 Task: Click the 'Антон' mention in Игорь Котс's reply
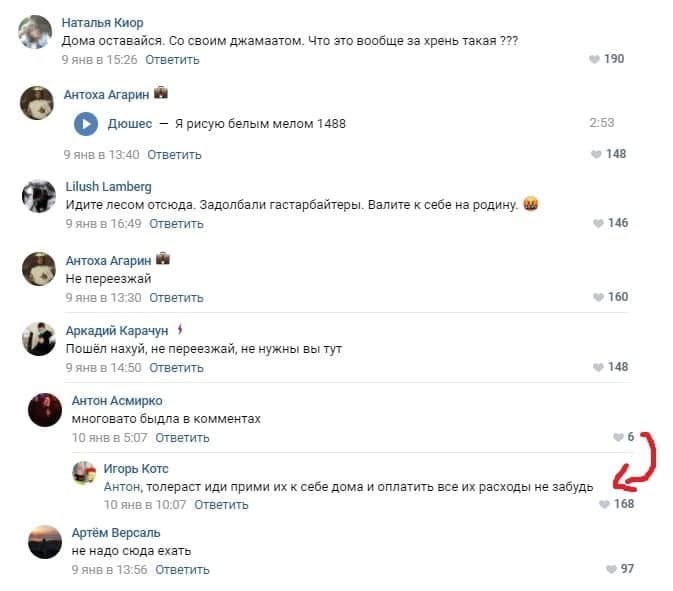pyautogui.click(x=122, y=487)
